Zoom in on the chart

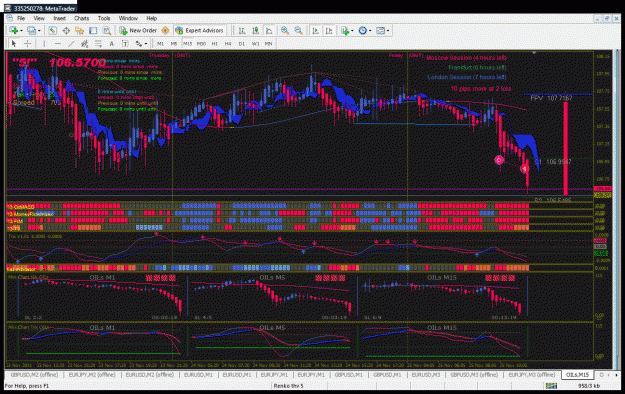click(285, 30)
